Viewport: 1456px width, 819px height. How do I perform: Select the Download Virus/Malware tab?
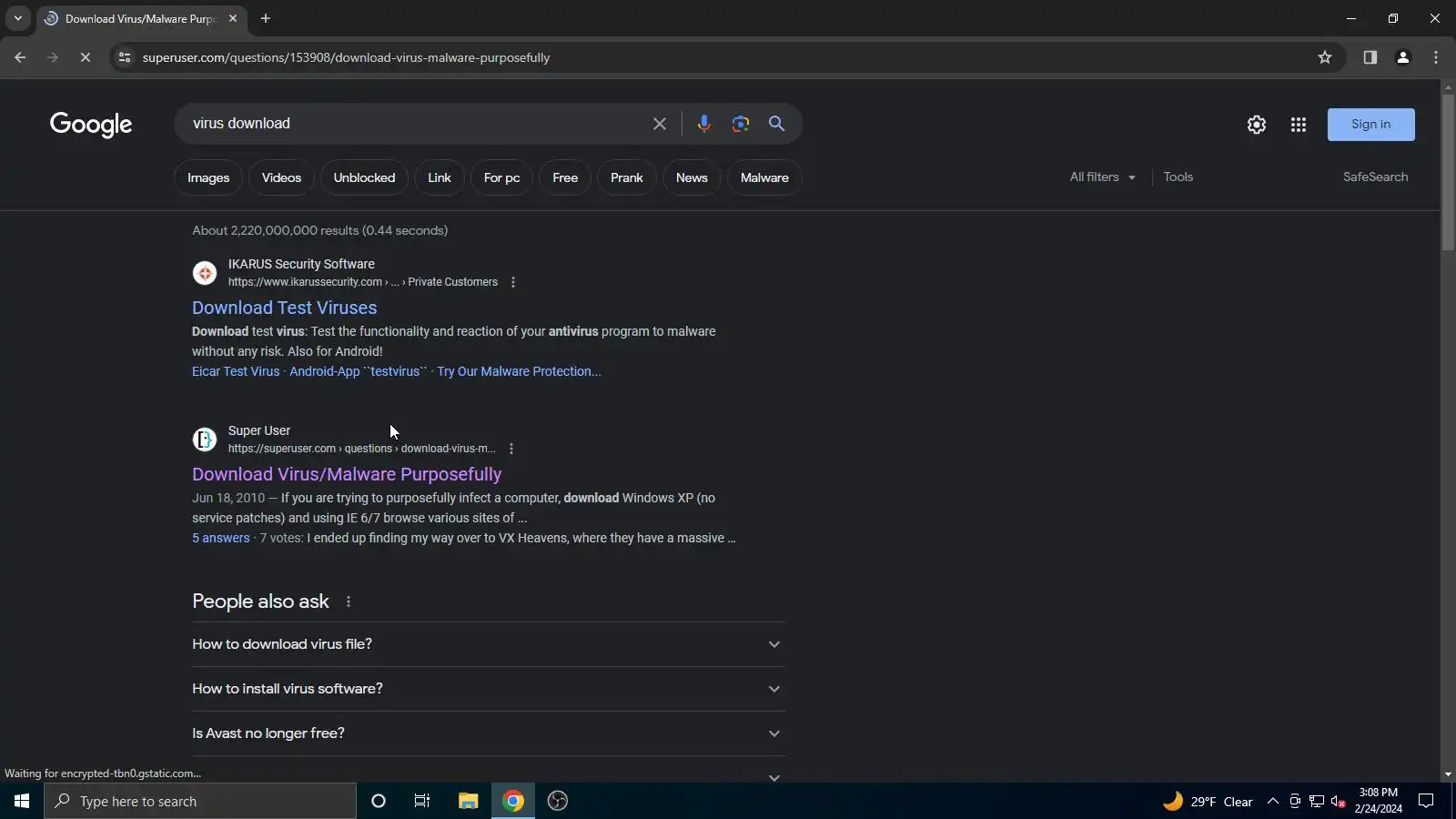click(x=141, y=18)
